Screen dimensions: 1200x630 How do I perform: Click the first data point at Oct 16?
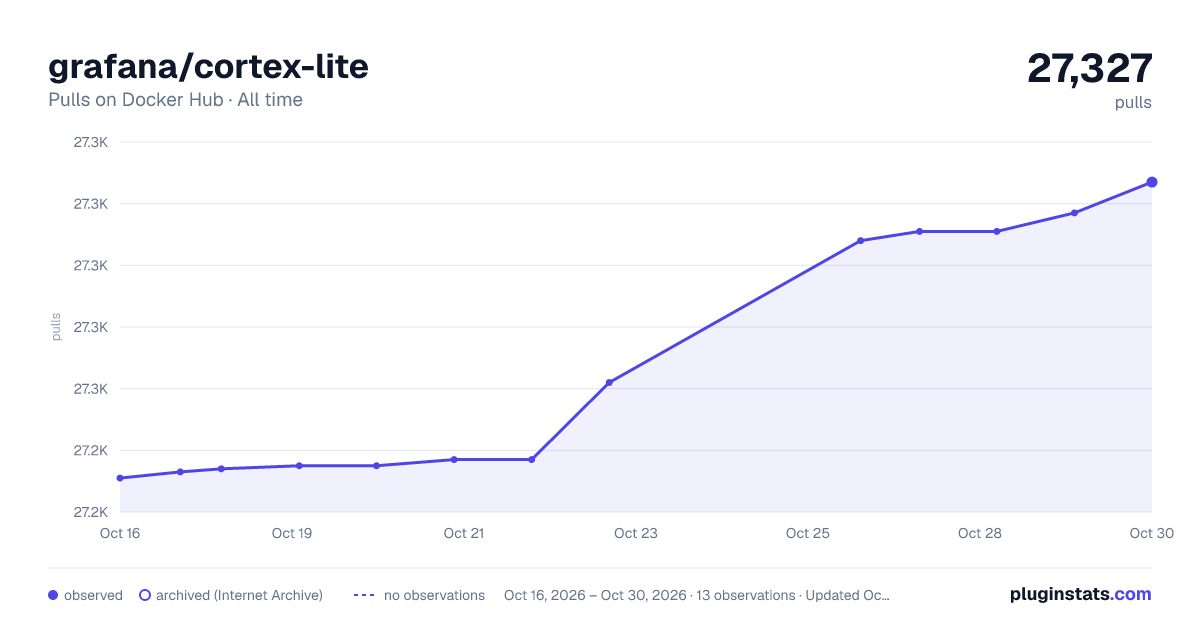120,478
